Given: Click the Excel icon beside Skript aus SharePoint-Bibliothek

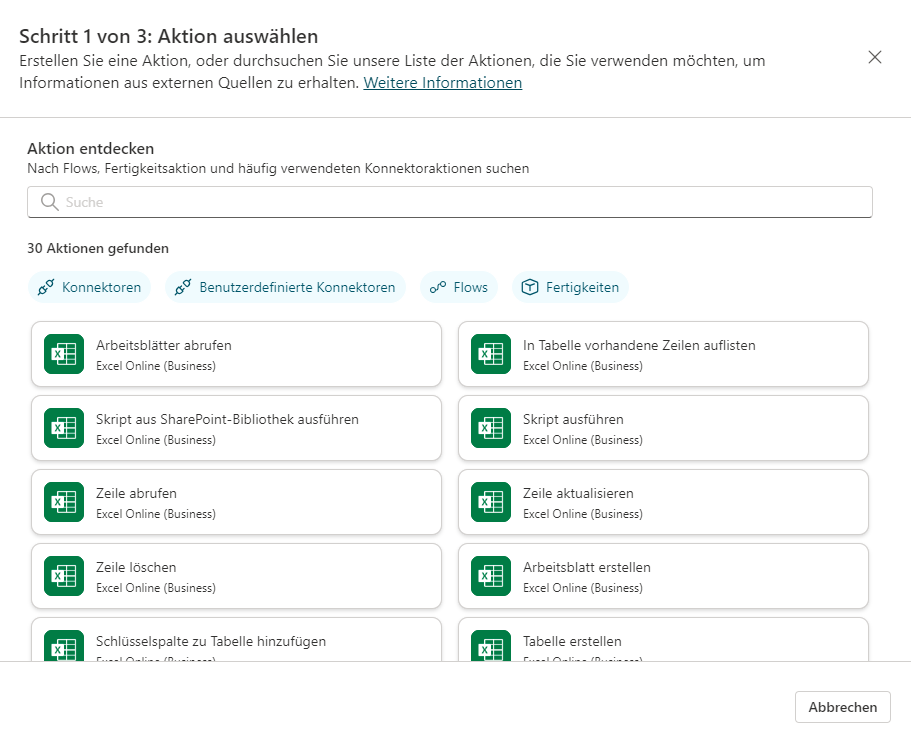Looking at the screenshot, I should (64, 428).
